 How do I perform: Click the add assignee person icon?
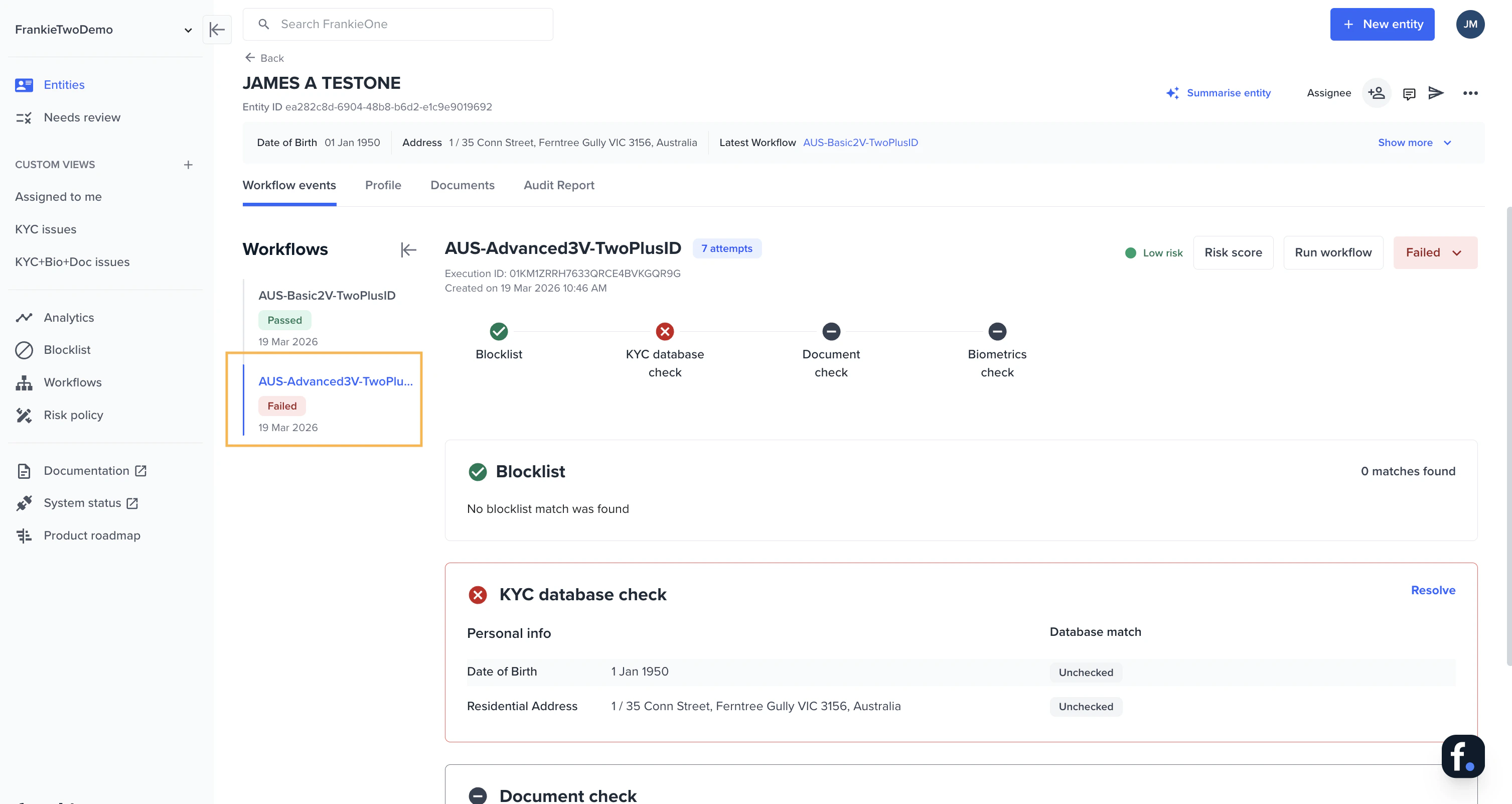point(1376,93)
